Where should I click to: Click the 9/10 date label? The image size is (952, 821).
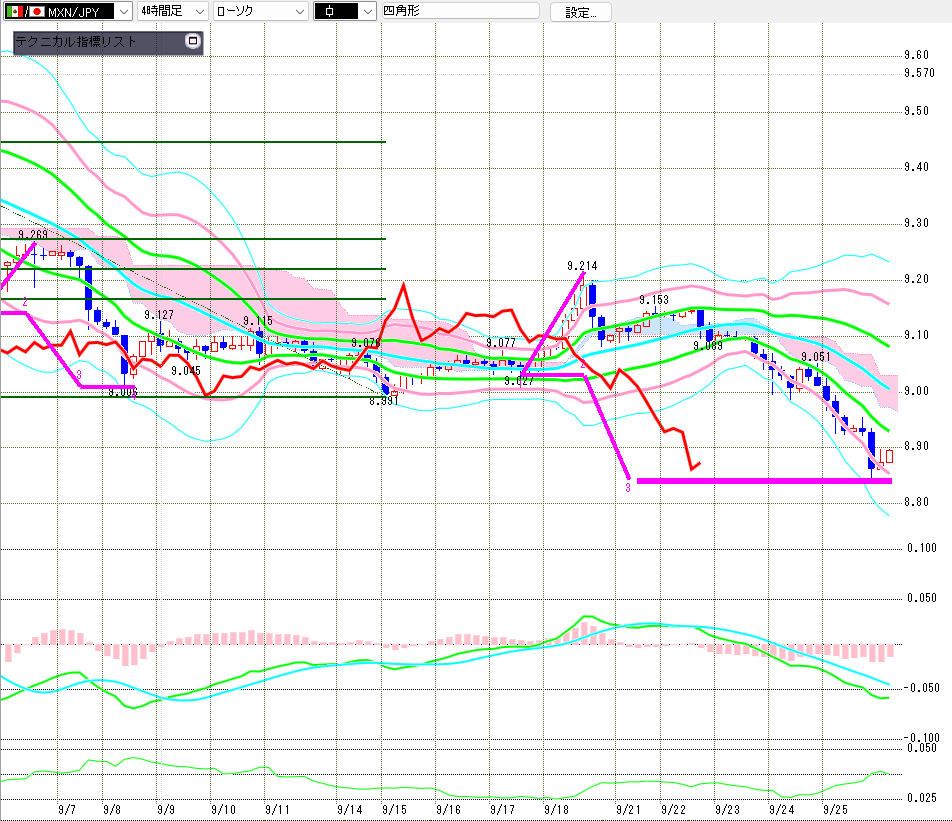223,809
